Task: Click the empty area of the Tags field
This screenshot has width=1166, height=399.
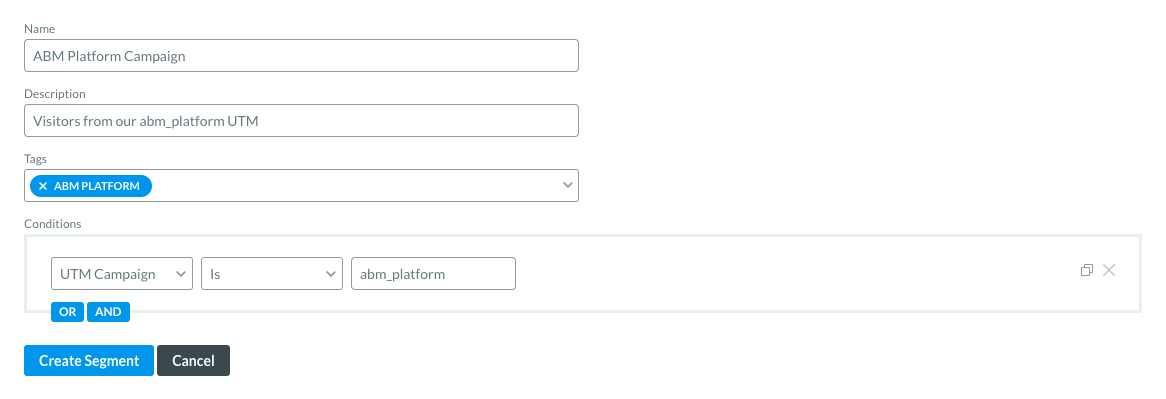Action: tap(353, 185)
